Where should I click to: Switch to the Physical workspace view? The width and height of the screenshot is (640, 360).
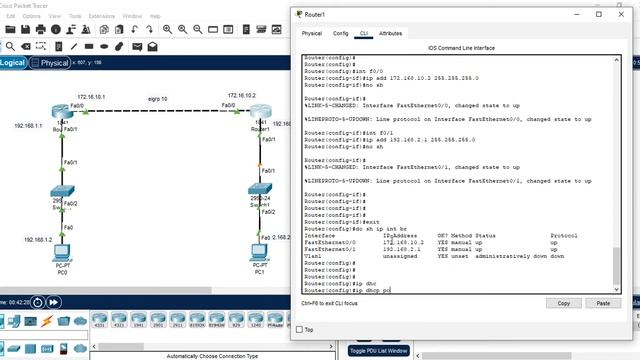(50, 63)
